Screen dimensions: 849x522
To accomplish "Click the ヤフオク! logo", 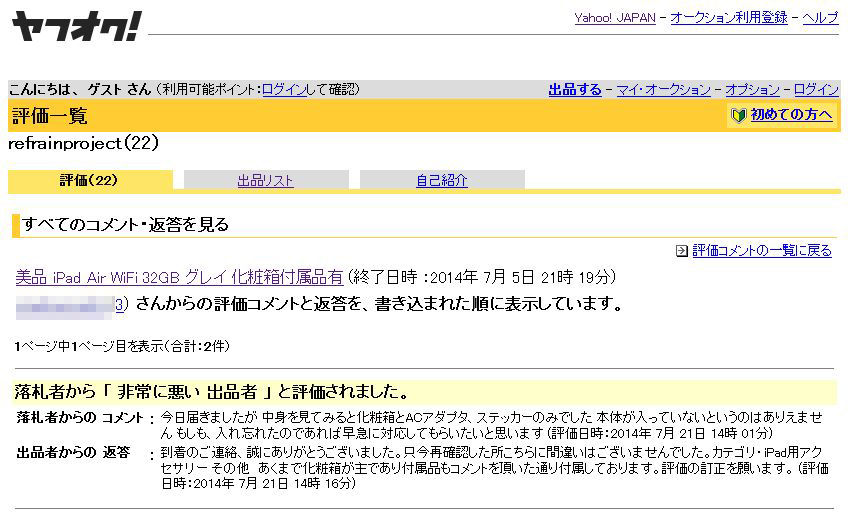I will click(76, 25).
